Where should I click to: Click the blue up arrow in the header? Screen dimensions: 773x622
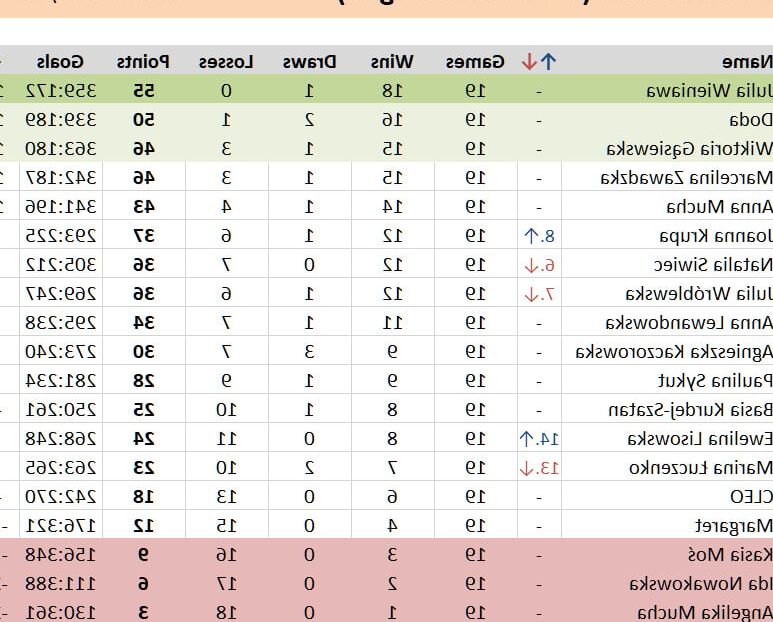pos(548,62)
